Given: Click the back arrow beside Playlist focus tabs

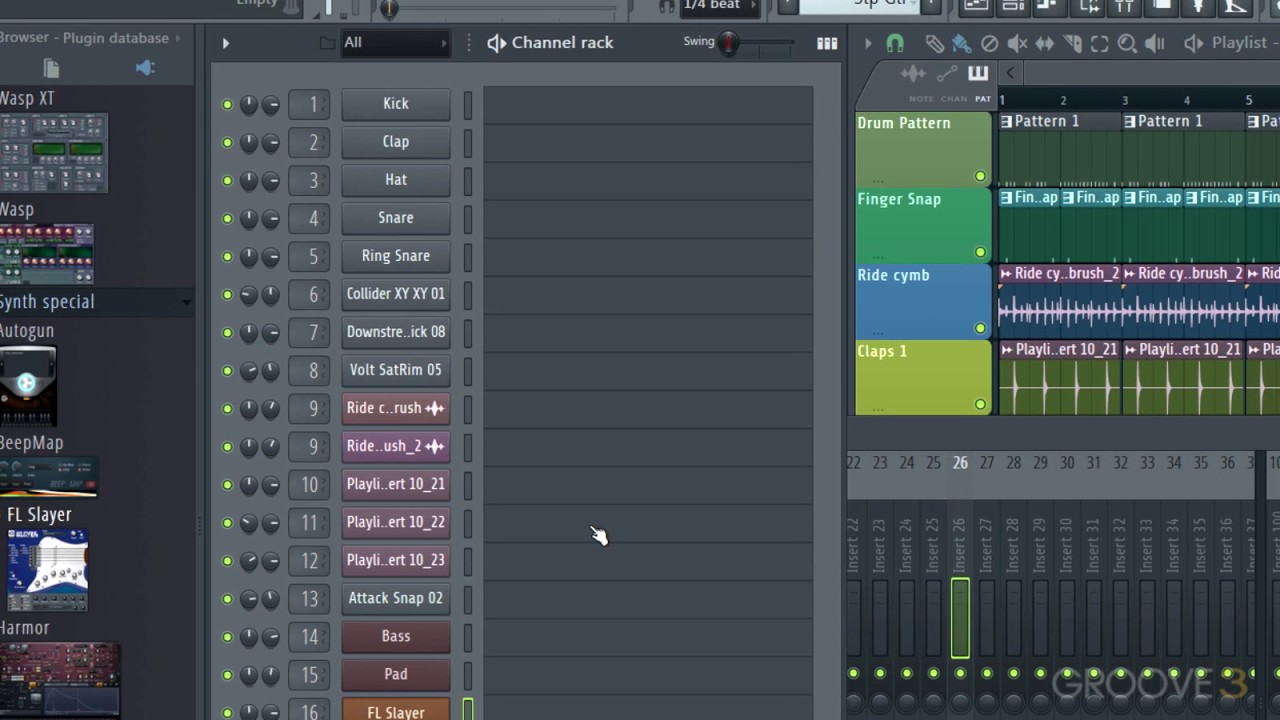Looking at the screenshot, I should point(1010,73).
